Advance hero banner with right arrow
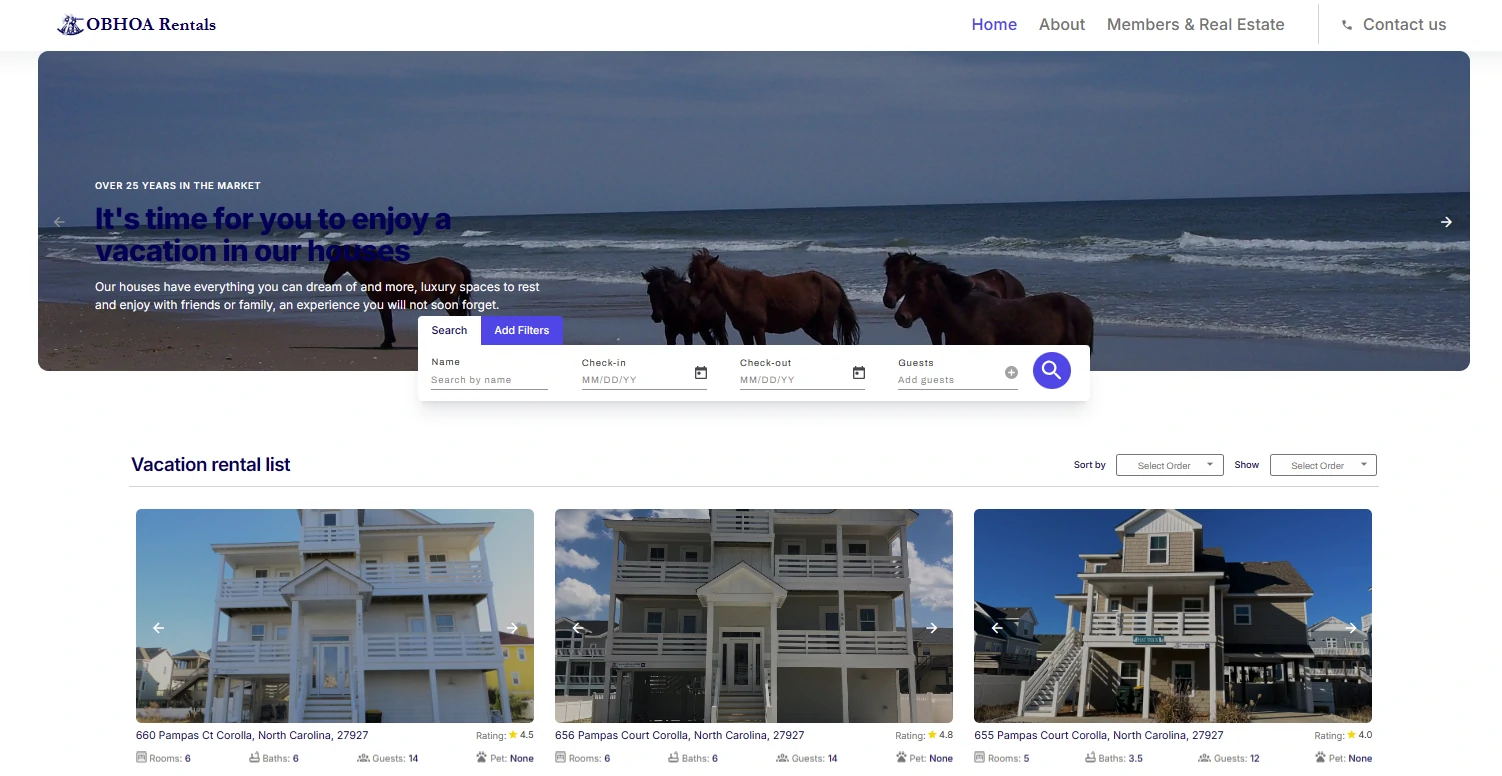This screenshot has width=1502, height=776. point(1446,222)
